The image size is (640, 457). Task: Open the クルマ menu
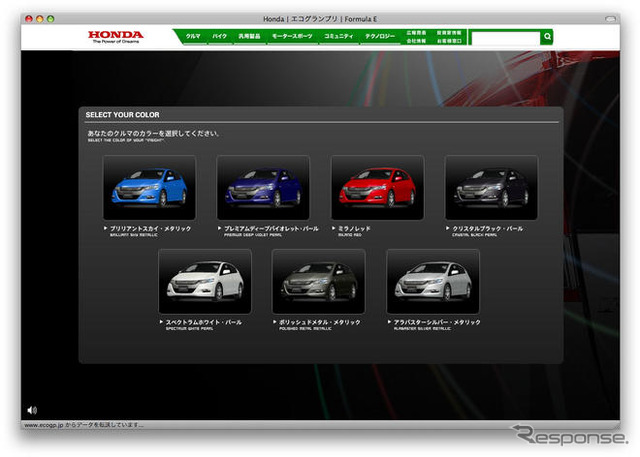(193, 36)
